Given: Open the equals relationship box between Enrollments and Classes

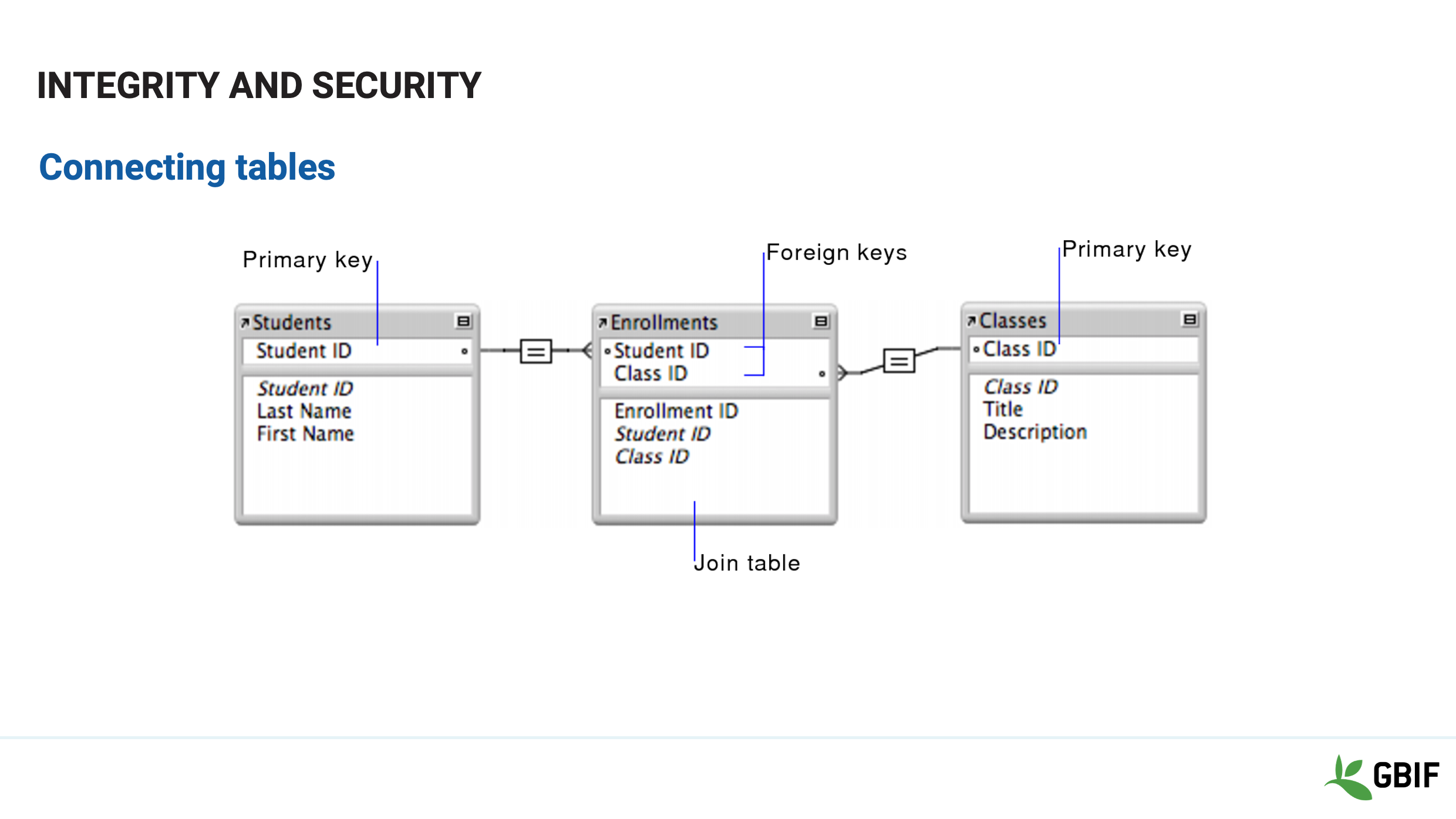Looking at the screenshot, I should click(899, 360).
